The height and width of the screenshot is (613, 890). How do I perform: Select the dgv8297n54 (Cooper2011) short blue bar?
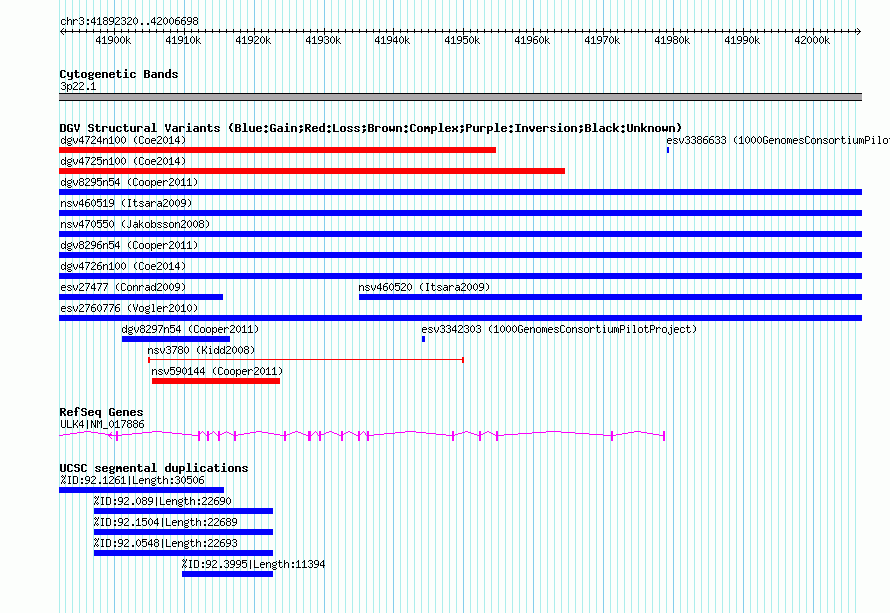point(176,339)
